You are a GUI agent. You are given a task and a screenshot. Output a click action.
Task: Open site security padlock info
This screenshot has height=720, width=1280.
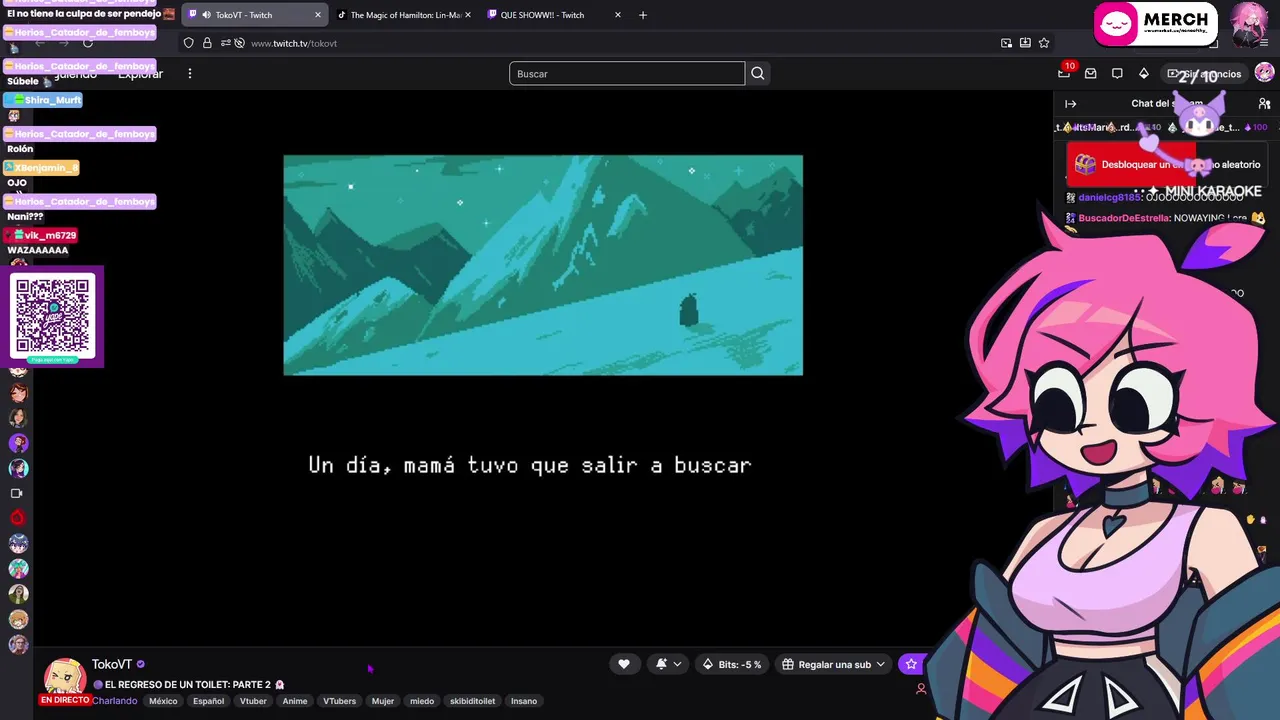pos(207,43)
